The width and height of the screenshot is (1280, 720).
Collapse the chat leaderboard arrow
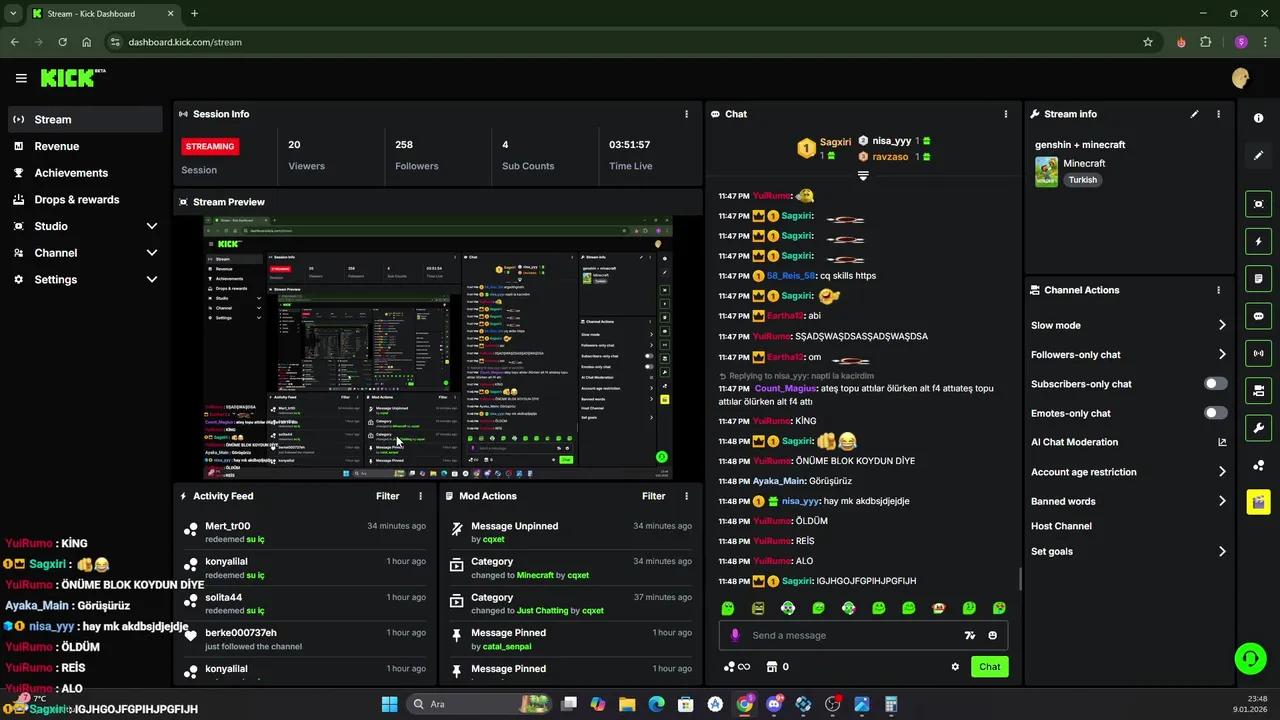(x=863, y=175)
